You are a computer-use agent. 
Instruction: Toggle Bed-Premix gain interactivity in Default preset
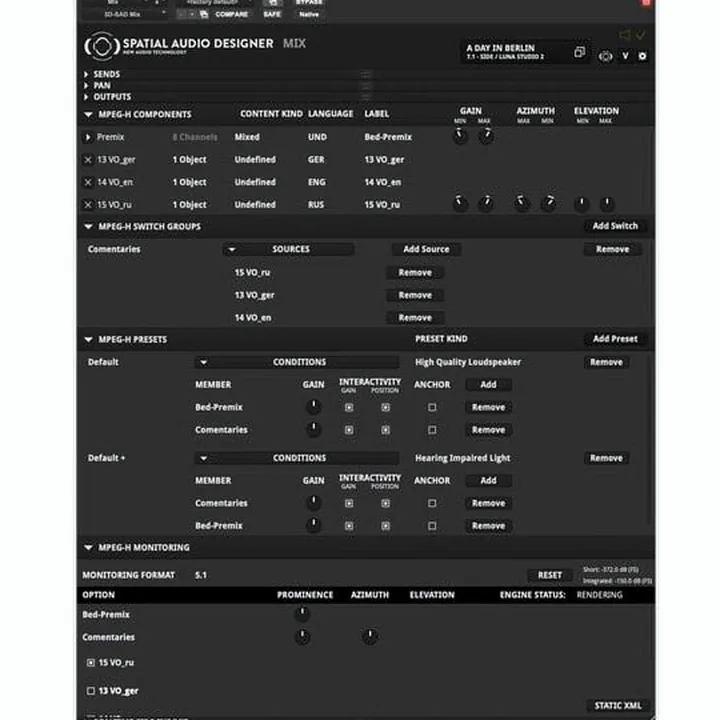coord(349,407)
